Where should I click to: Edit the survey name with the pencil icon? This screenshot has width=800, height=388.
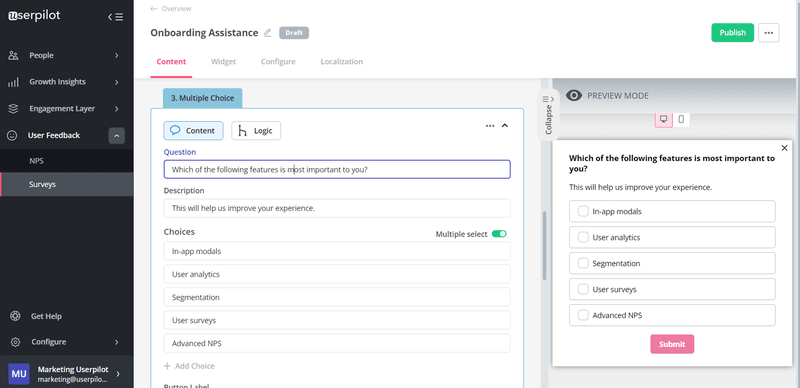click(268, 33)
